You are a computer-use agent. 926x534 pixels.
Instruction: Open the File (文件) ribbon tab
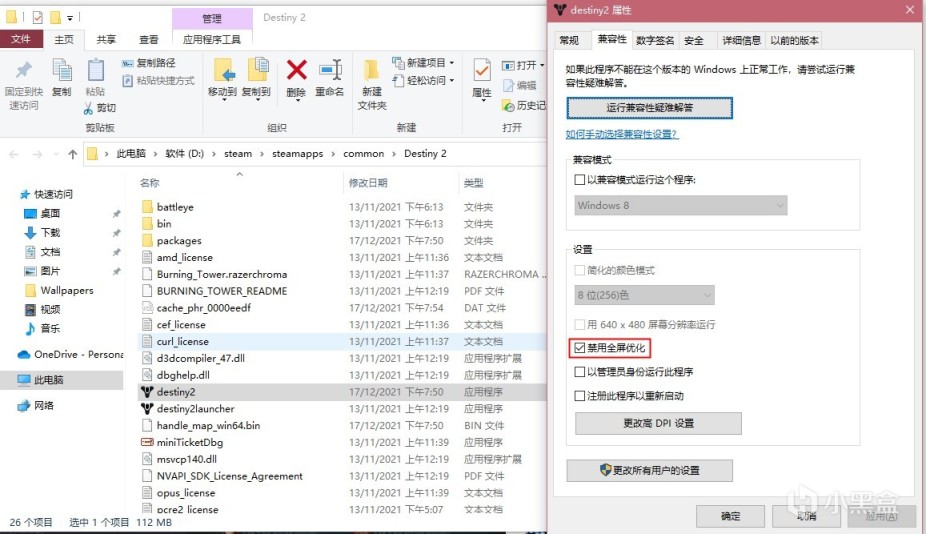click(21, 39)
